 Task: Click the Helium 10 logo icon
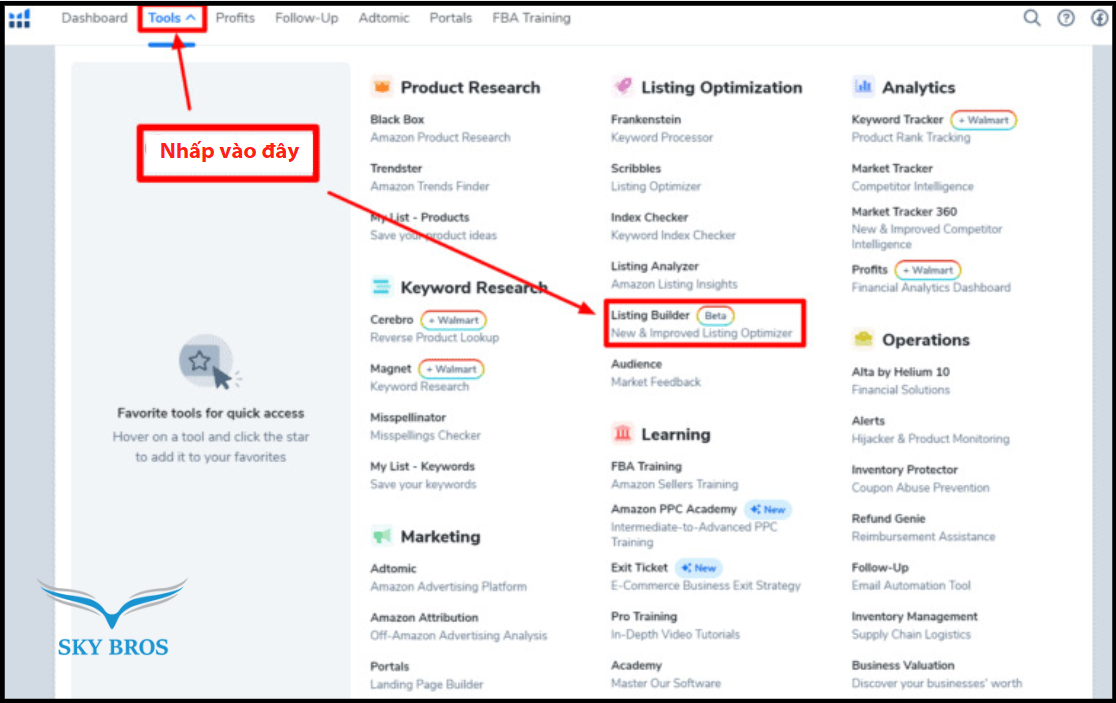[19, 18]
